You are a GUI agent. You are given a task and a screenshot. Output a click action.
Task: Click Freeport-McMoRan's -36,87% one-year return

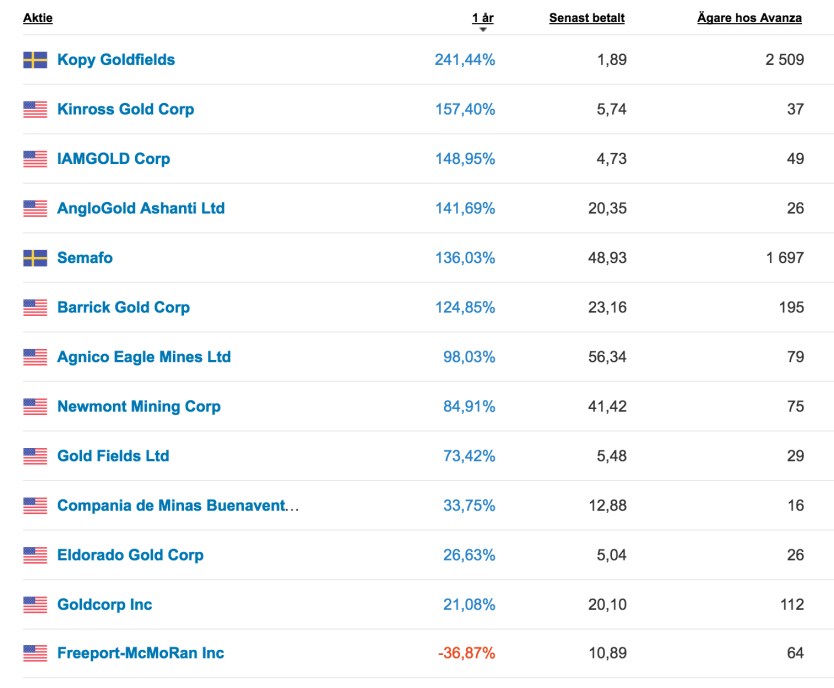click(466, 654)
